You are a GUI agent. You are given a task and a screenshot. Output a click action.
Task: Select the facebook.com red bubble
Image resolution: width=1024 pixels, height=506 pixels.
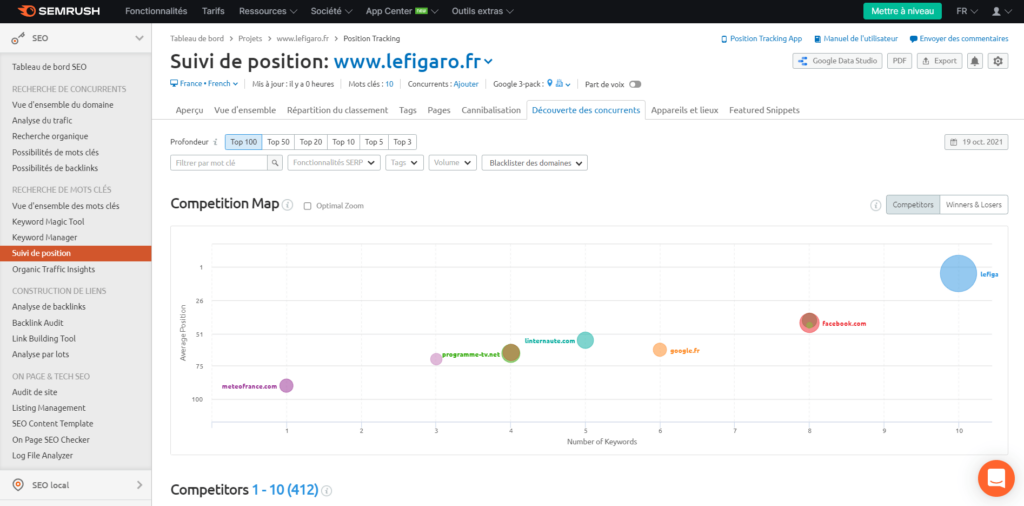809,323
